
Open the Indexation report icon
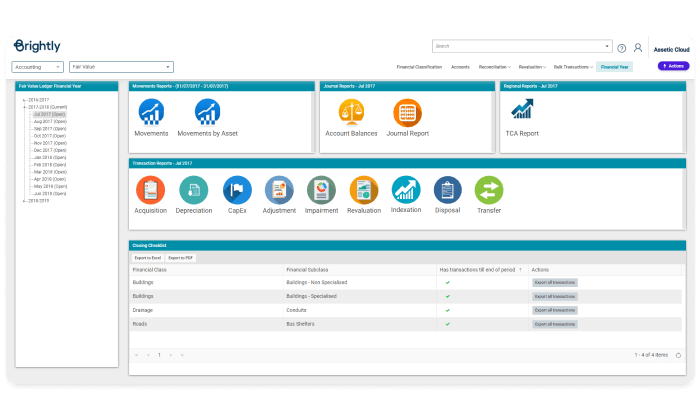[406, 189]
